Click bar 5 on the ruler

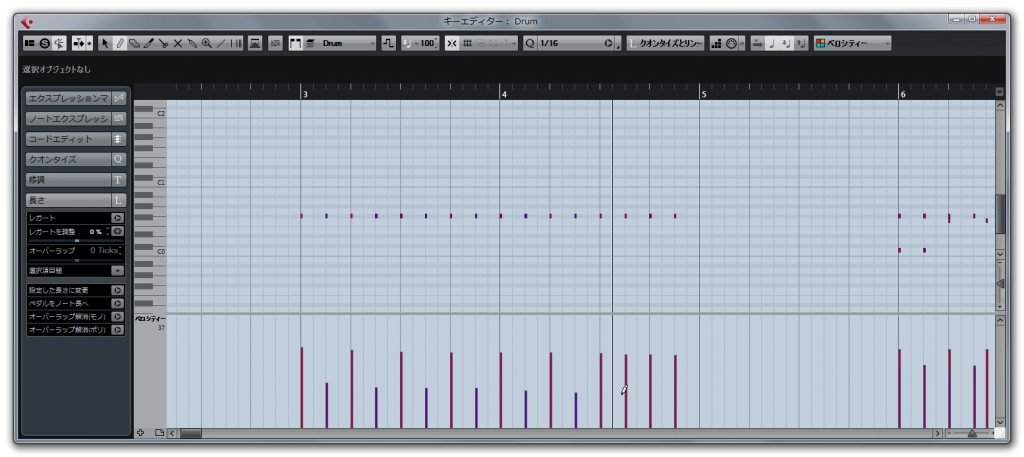(703, 95)
